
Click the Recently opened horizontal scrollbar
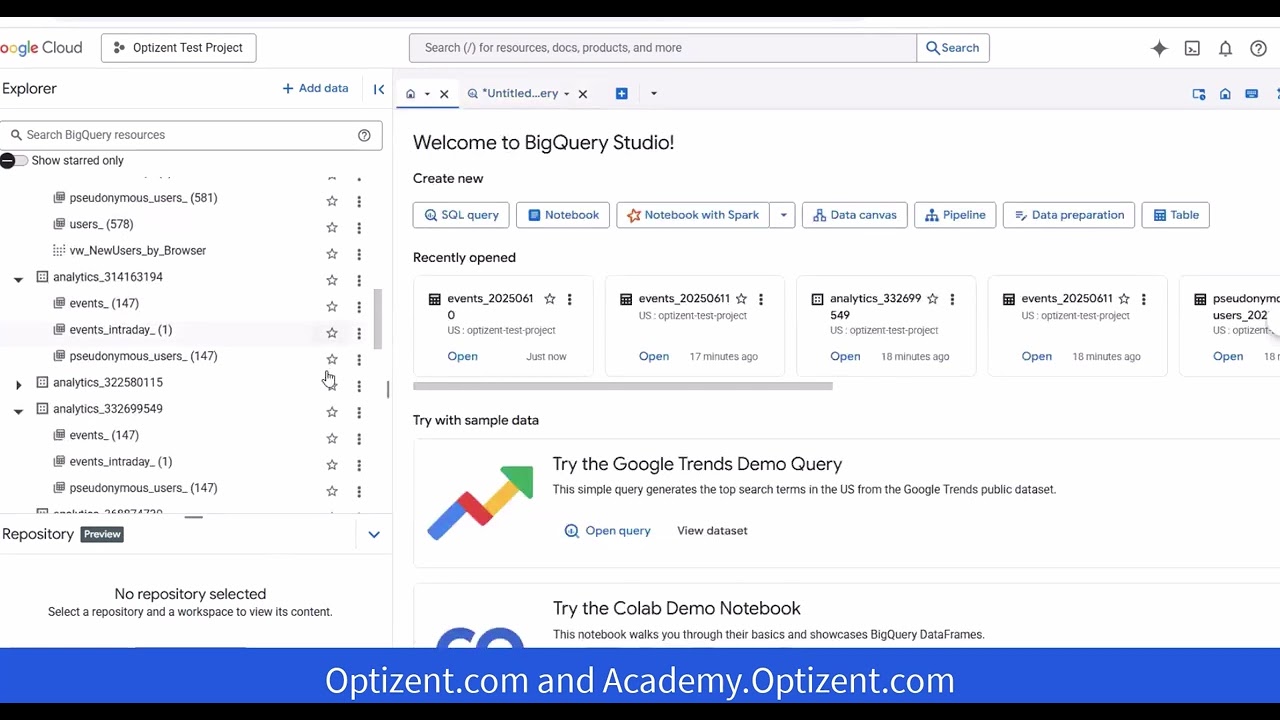[x=623, y=386]
